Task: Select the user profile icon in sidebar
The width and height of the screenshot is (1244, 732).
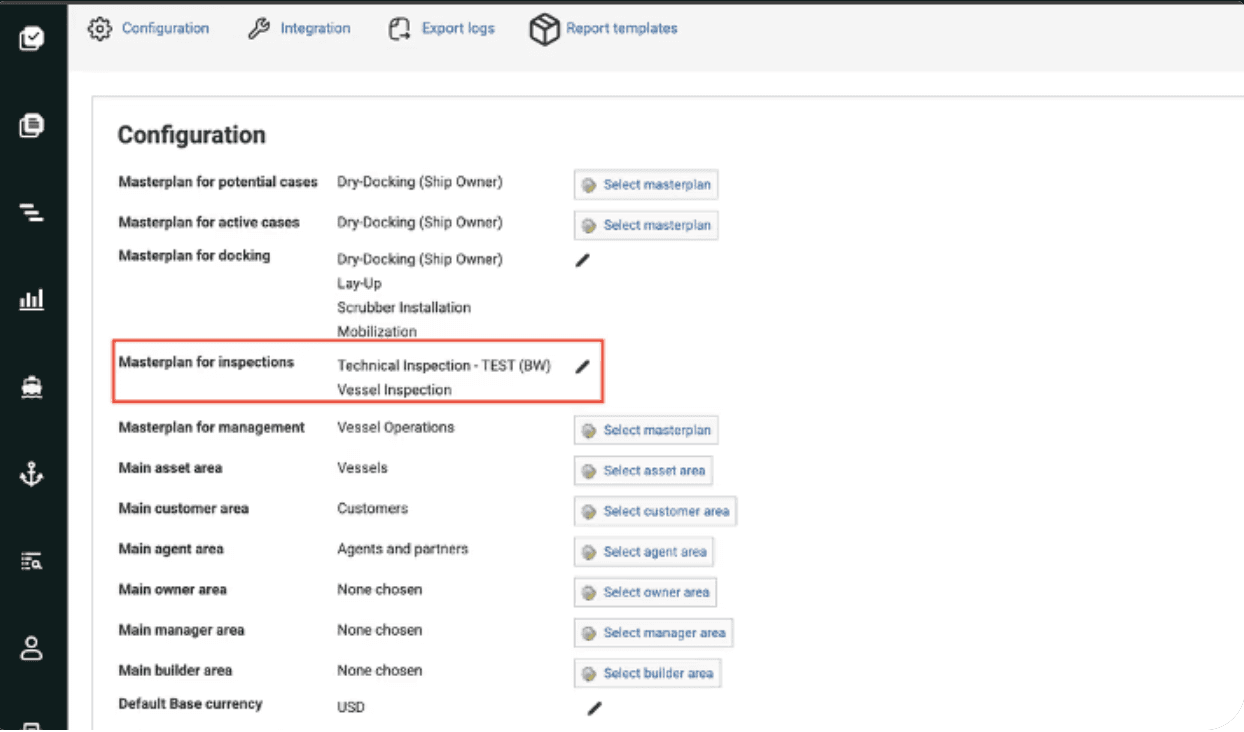Action: coord(31,648)
